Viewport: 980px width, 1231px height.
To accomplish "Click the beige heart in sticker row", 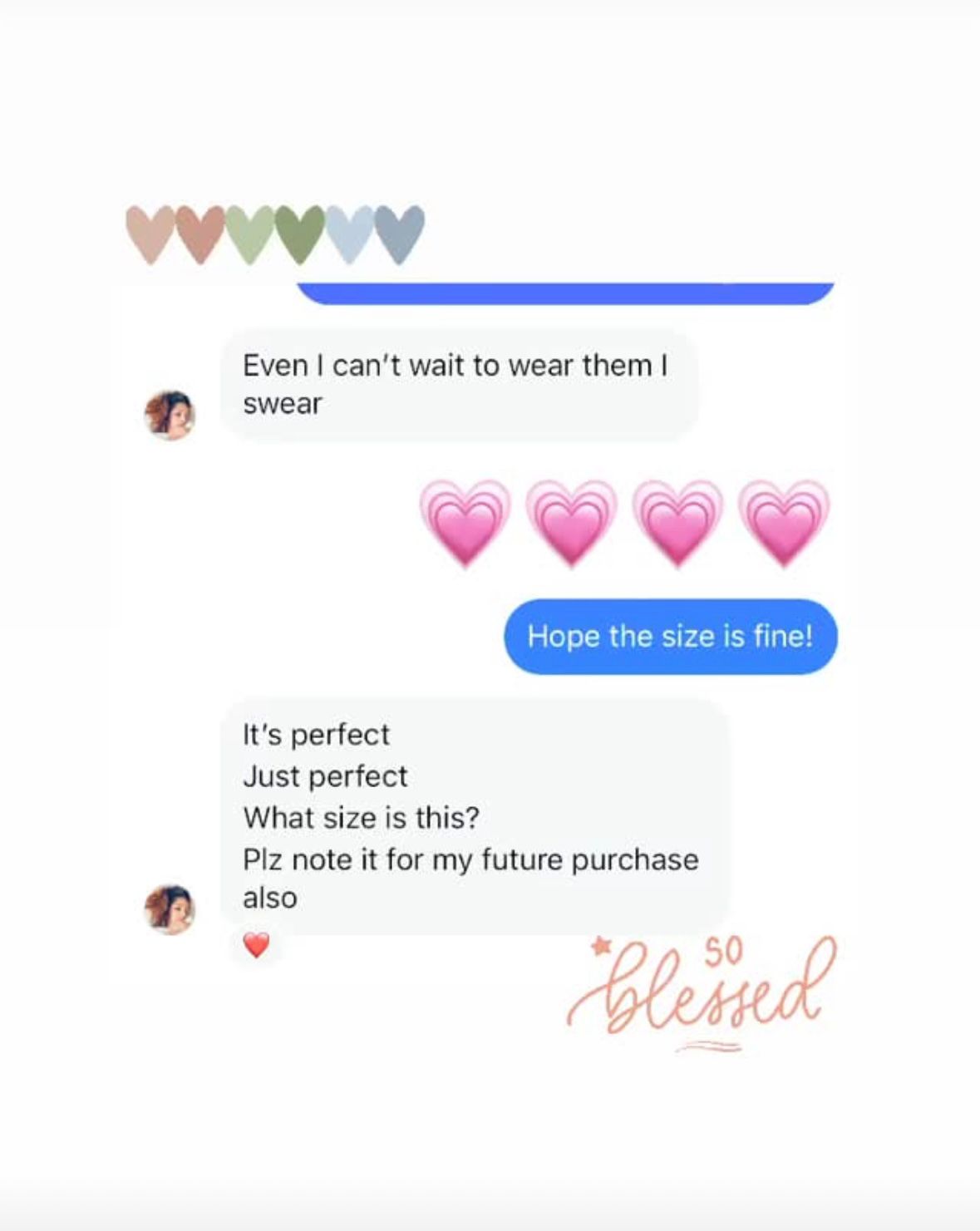I will point(150,234).
